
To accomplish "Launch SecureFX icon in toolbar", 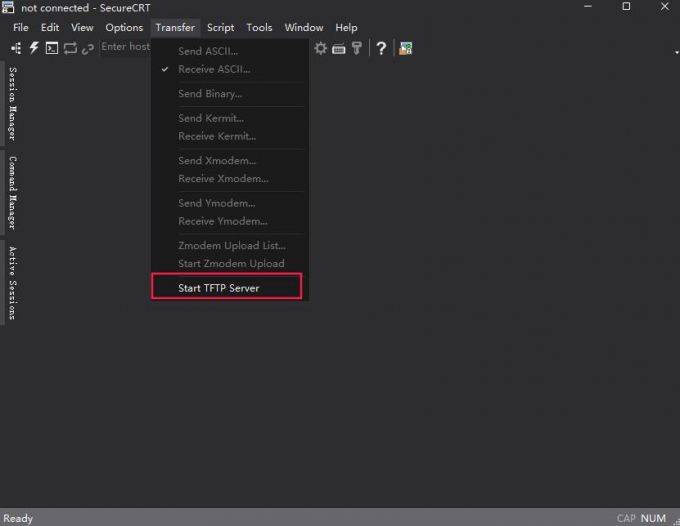I will [x=405, y=48].
